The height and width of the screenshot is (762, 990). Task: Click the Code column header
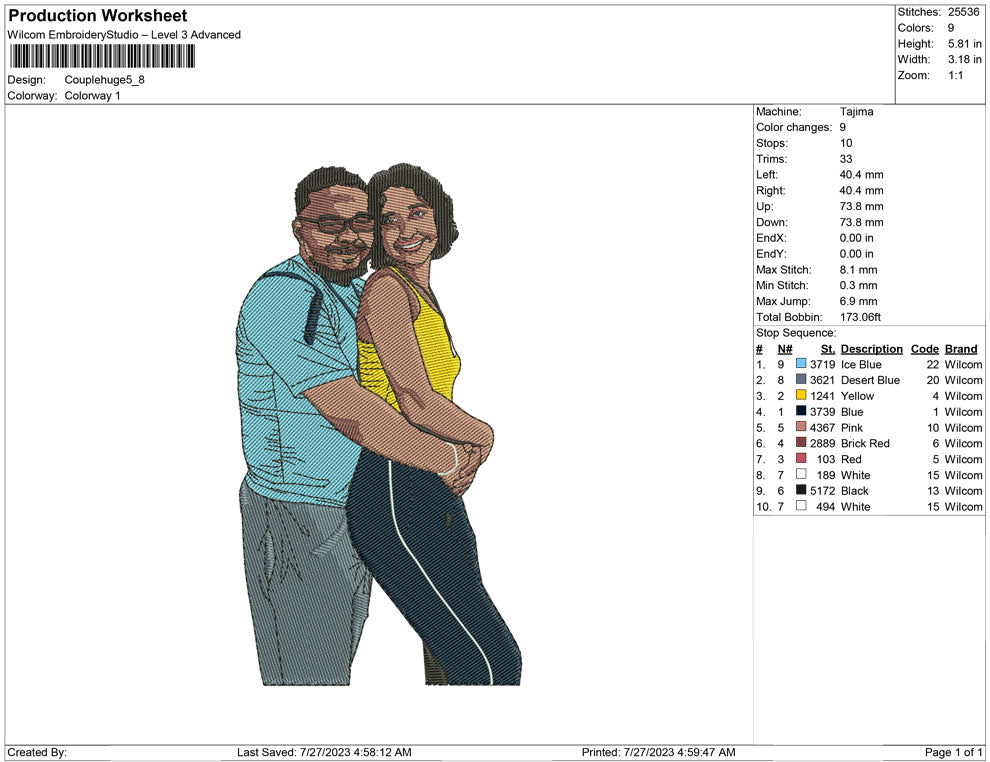click(925, 349)
